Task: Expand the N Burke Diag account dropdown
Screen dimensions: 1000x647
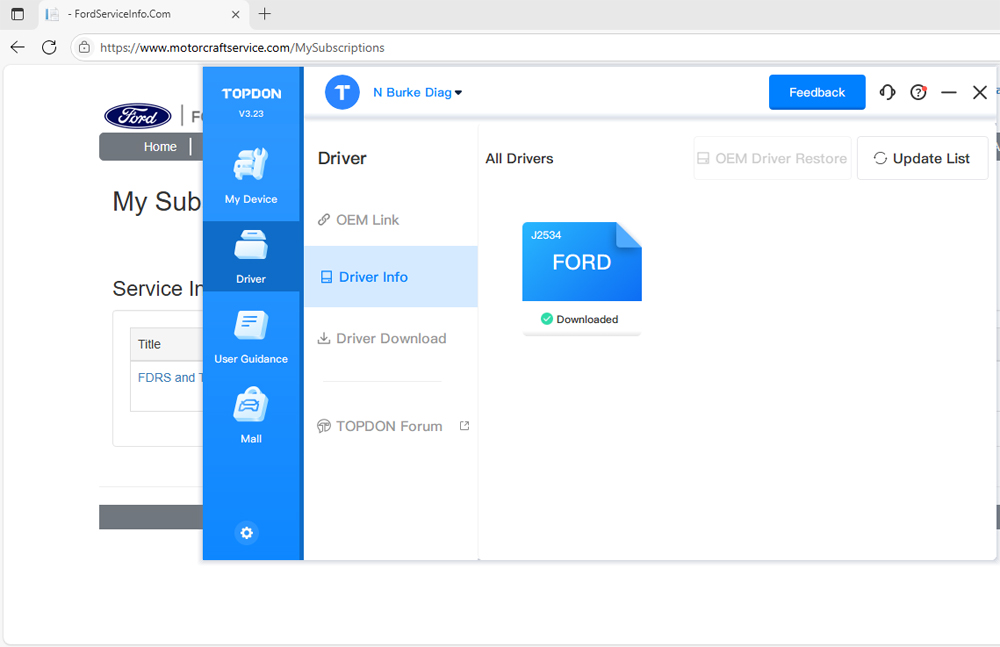Action: [x=418, y=92]
